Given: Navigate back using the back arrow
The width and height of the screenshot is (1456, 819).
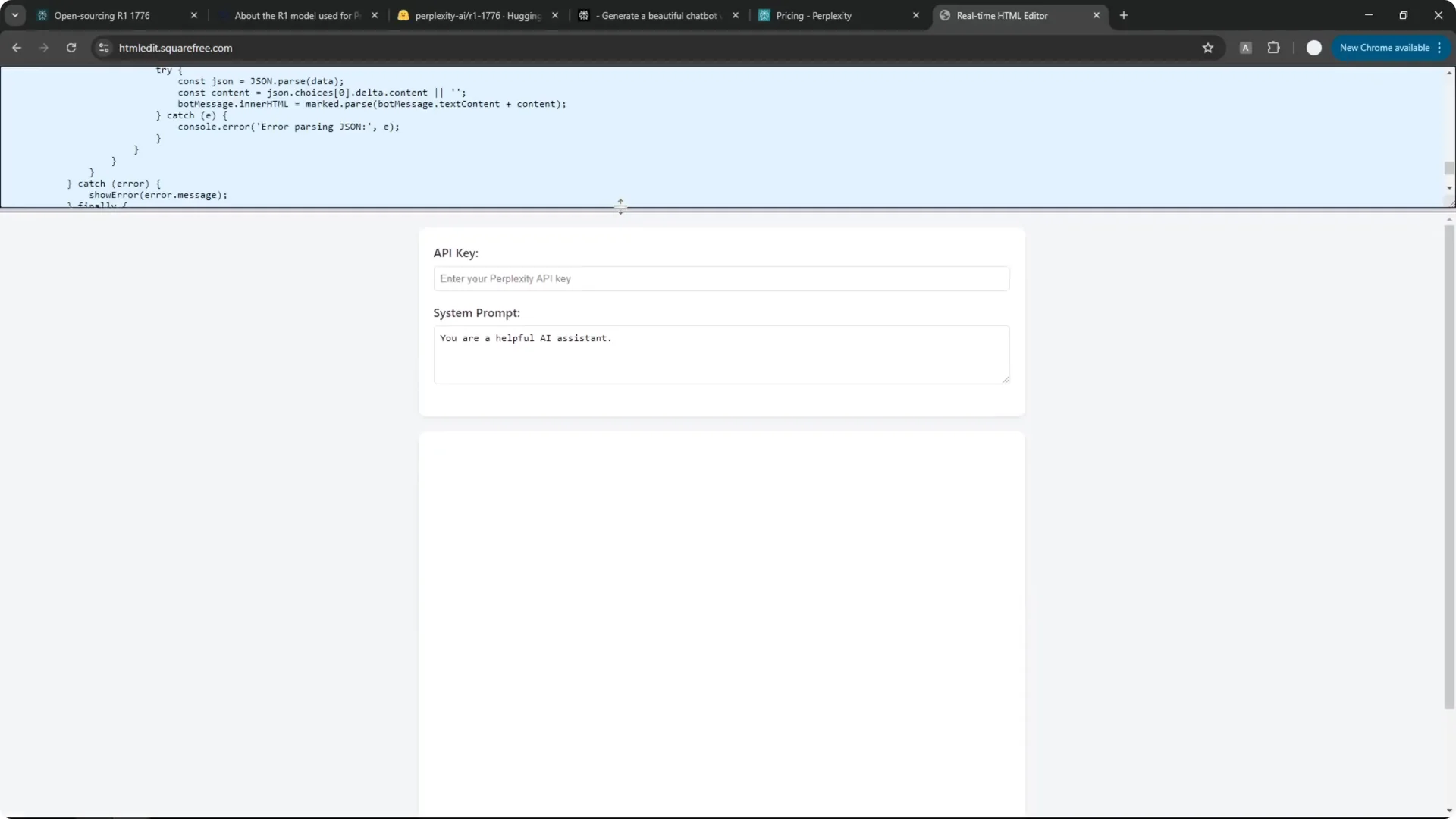Looking at the screenshot, I should pos(17,47).
